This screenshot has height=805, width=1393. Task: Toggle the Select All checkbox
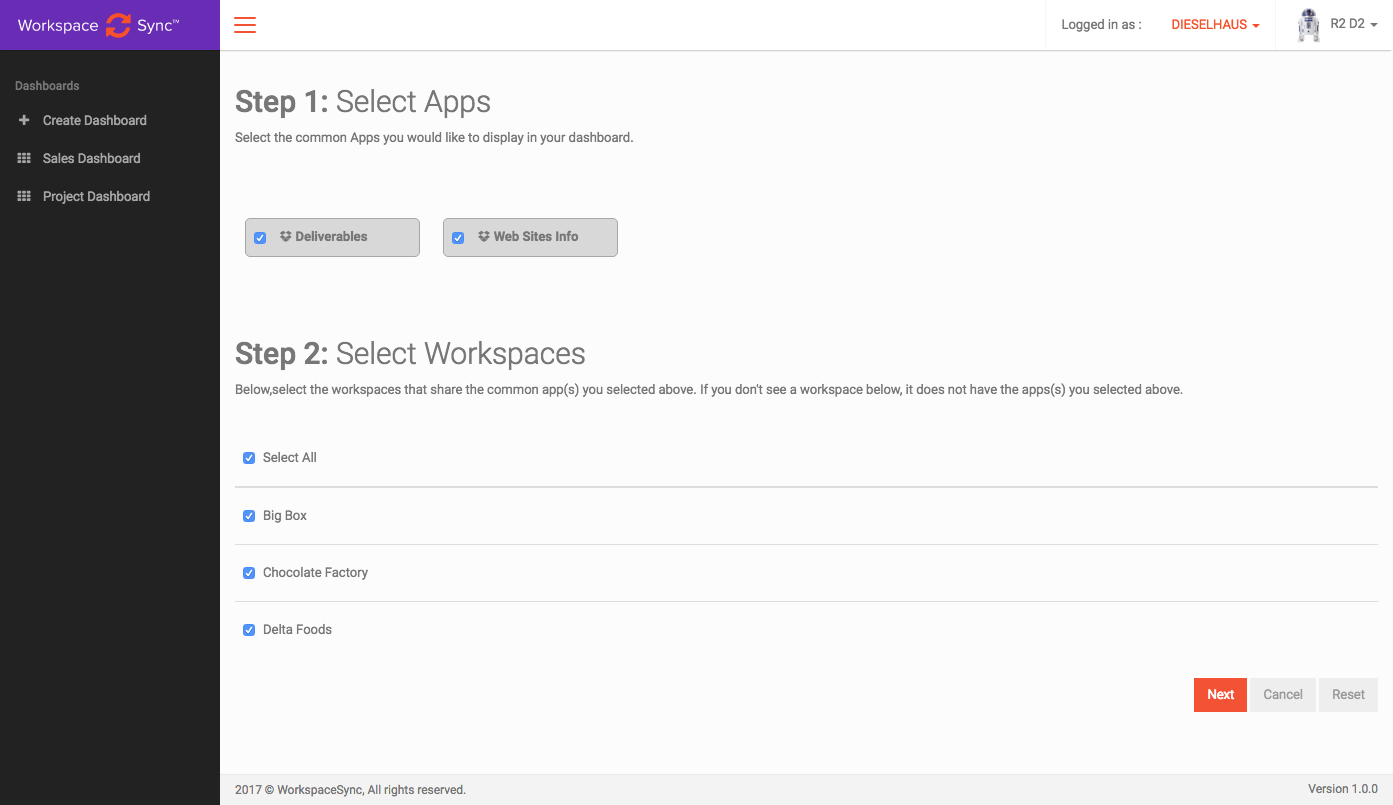pos(249,458)
